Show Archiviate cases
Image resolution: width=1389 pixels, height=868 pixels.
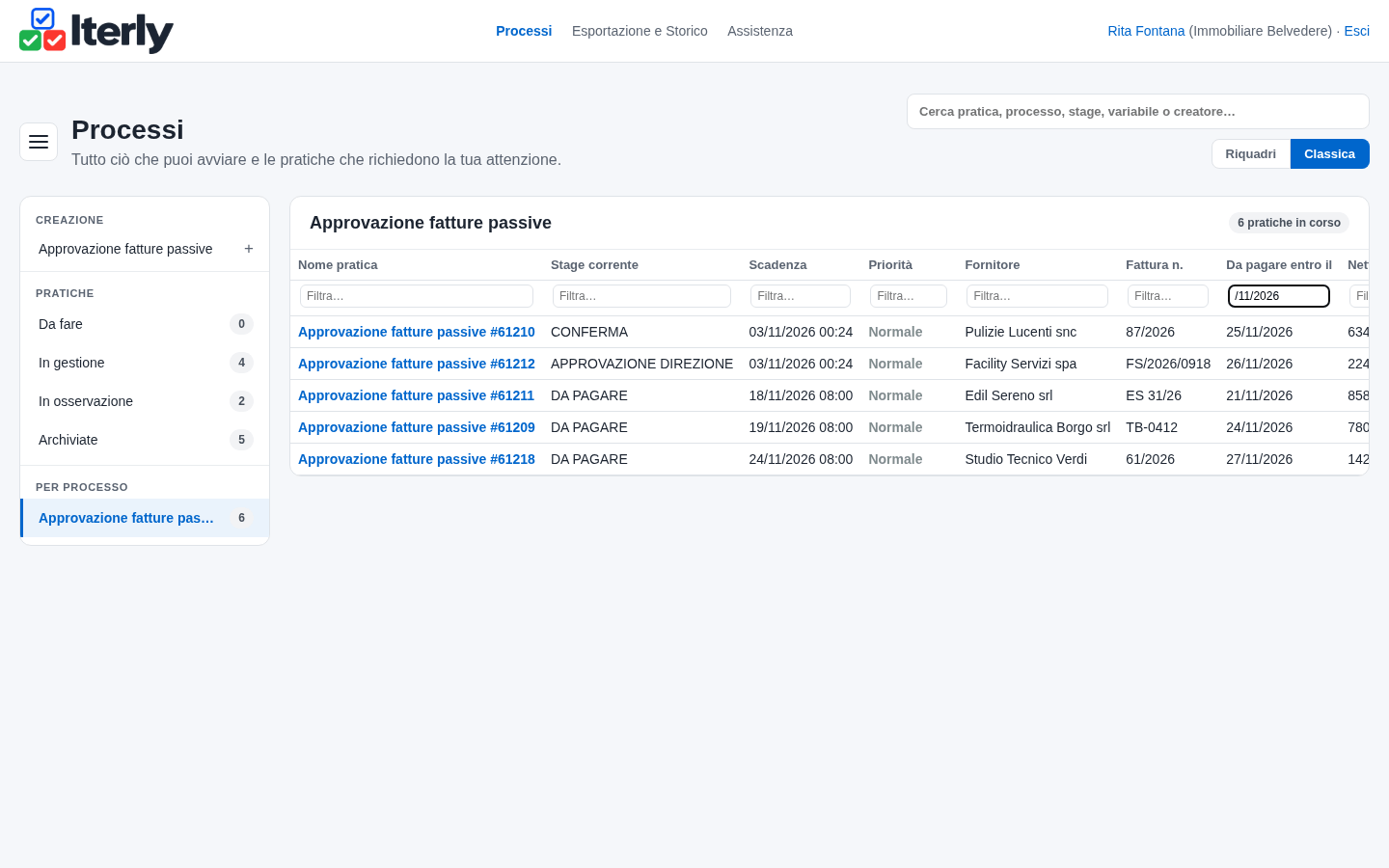tap(145, 440)
